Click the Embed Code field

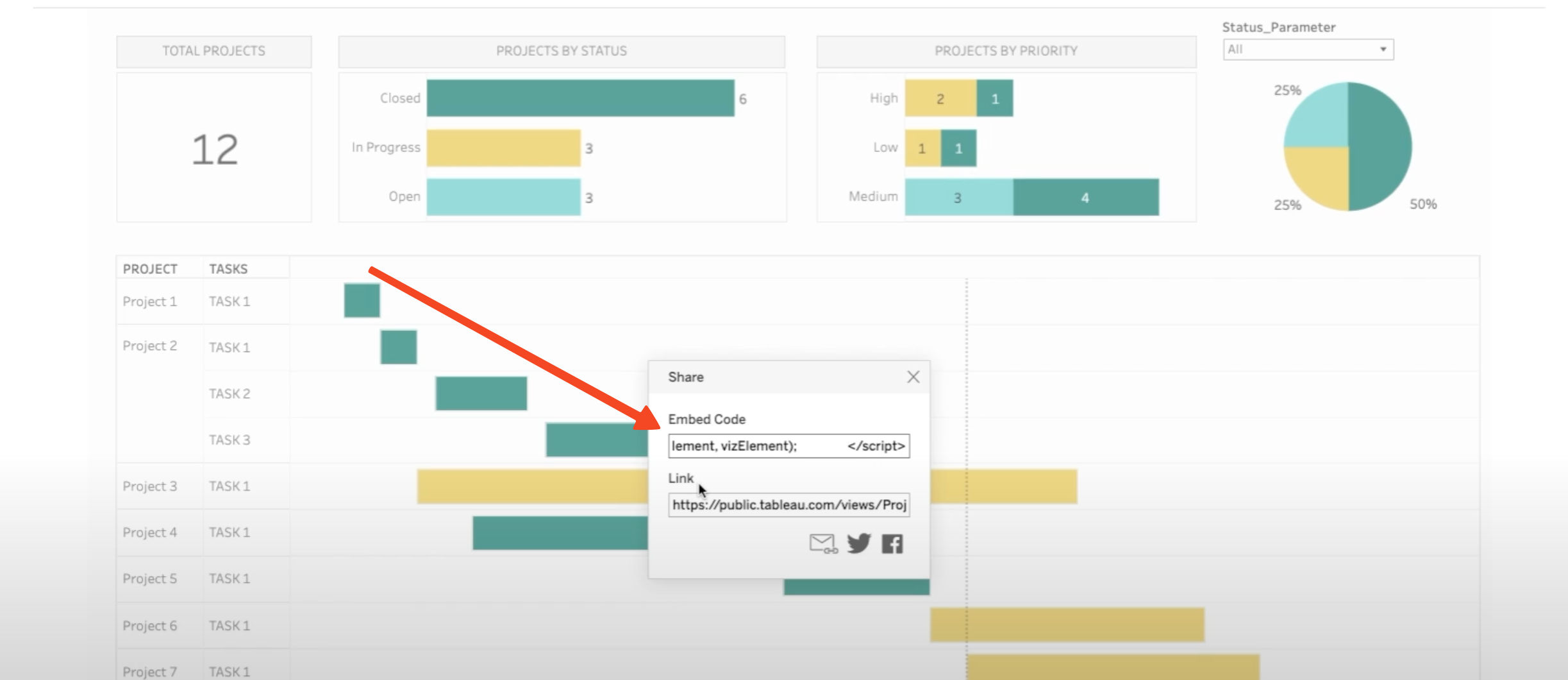(x=789, y=446)
